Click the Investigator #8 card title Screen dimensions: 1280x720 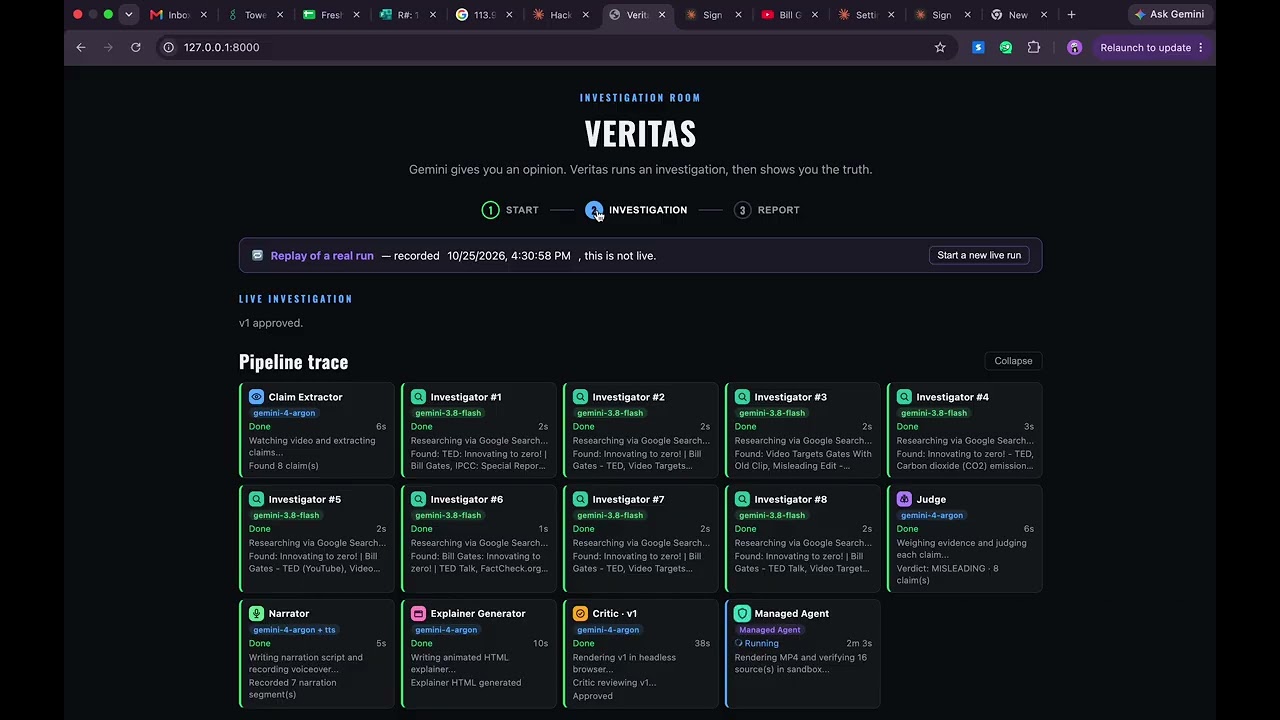[790, 499]
